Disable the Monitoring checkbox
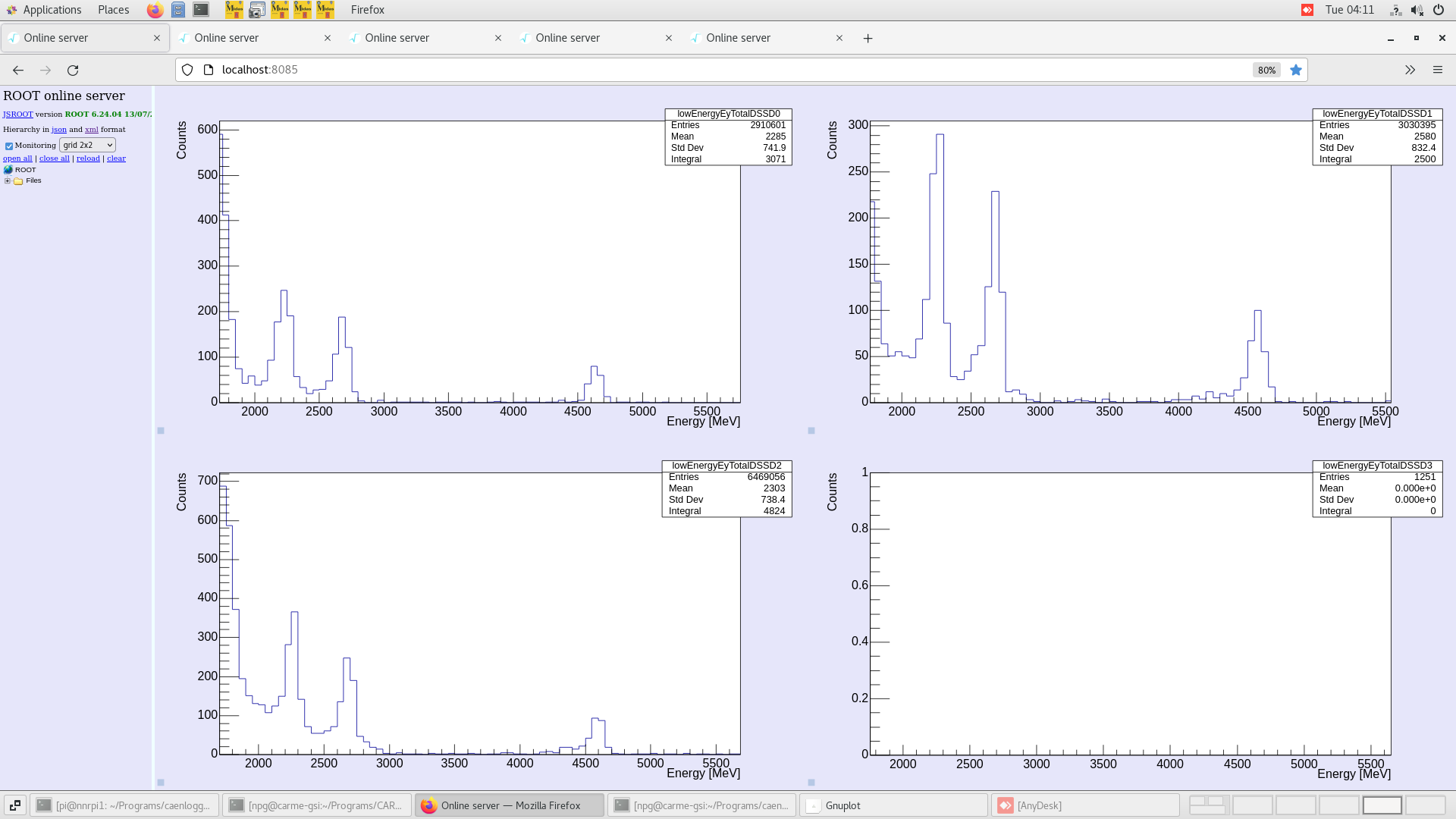The image size is (1456, 819). (x=9, y=146)
